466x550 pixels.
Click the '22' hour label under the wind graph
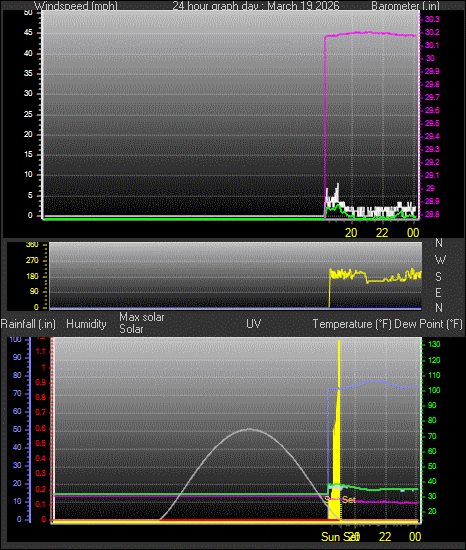click(x=382, y=233)
